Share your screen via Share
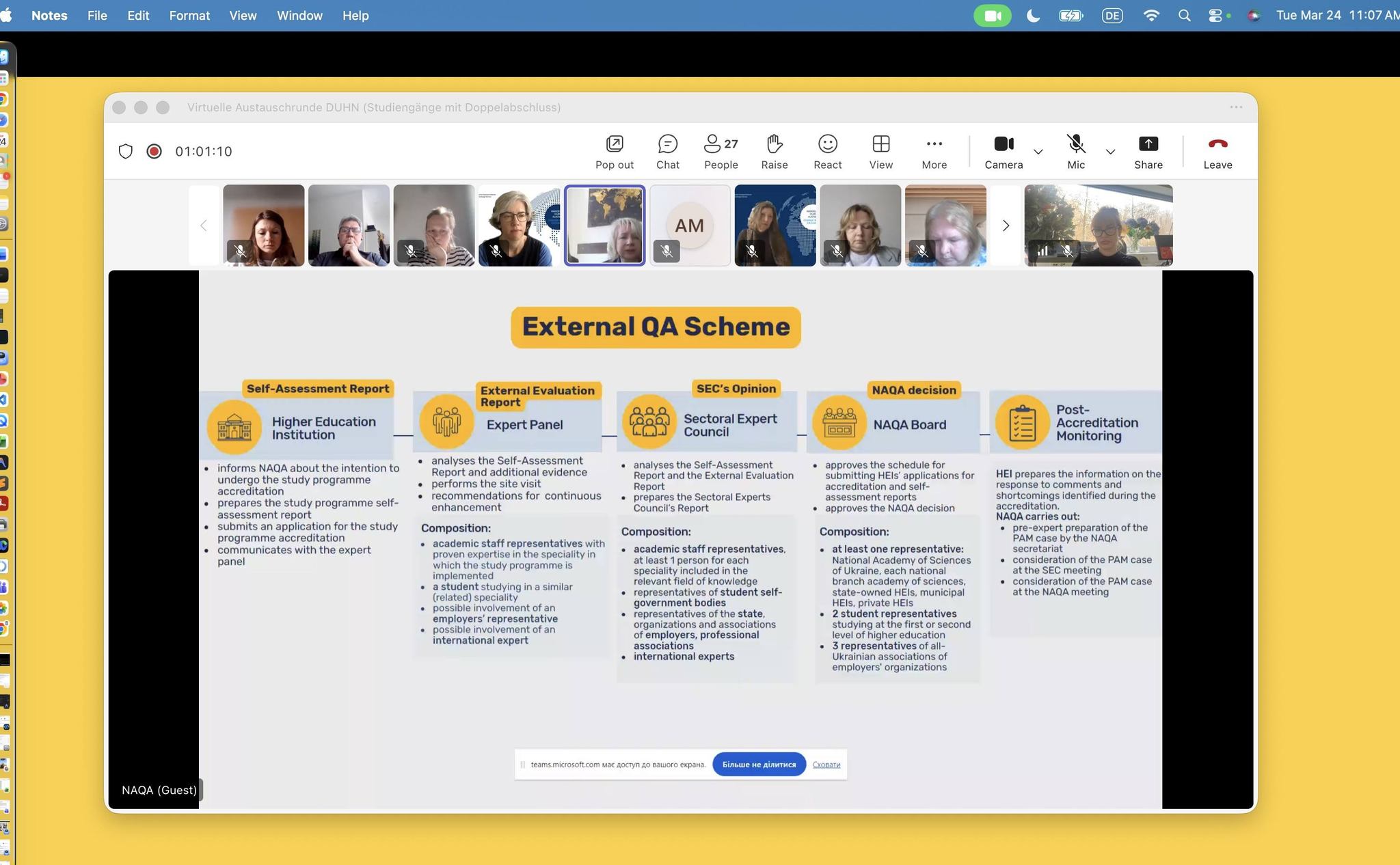Screen dimensions: 1400x865 click(1148, 152)
